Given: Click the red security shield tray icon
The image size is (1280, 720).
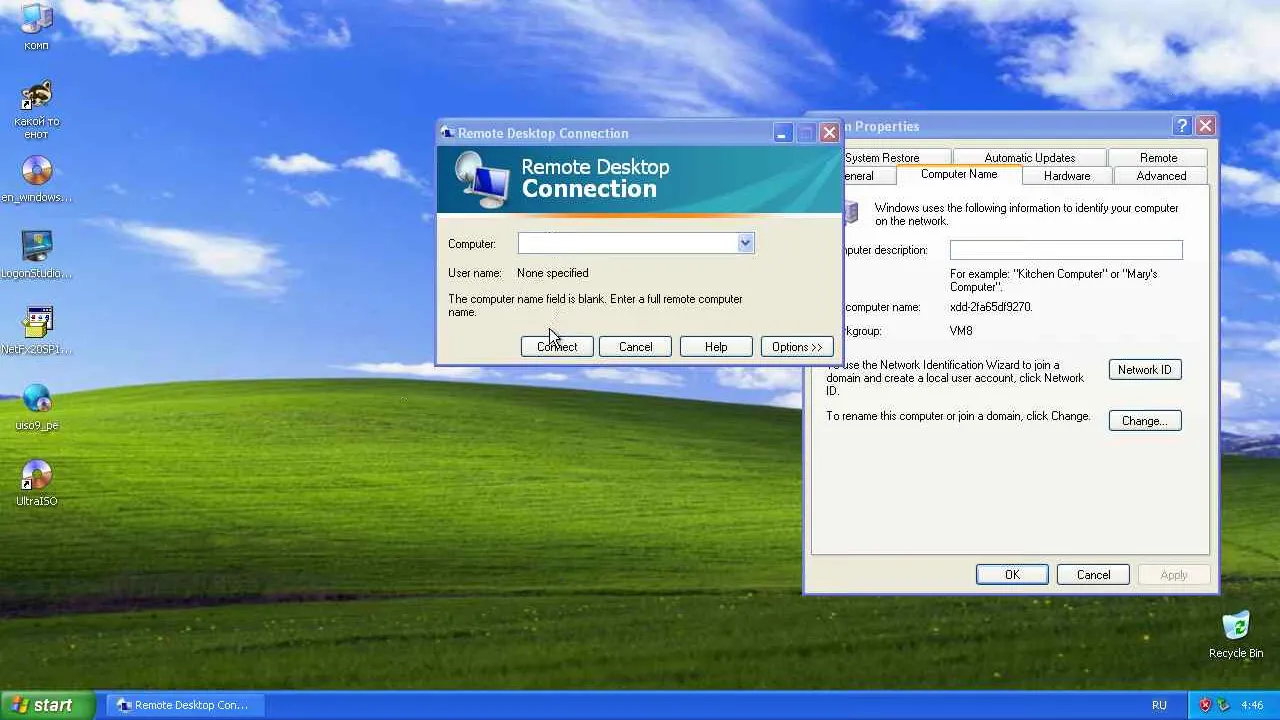Looking at the screenshot, I should (1205, 705).
